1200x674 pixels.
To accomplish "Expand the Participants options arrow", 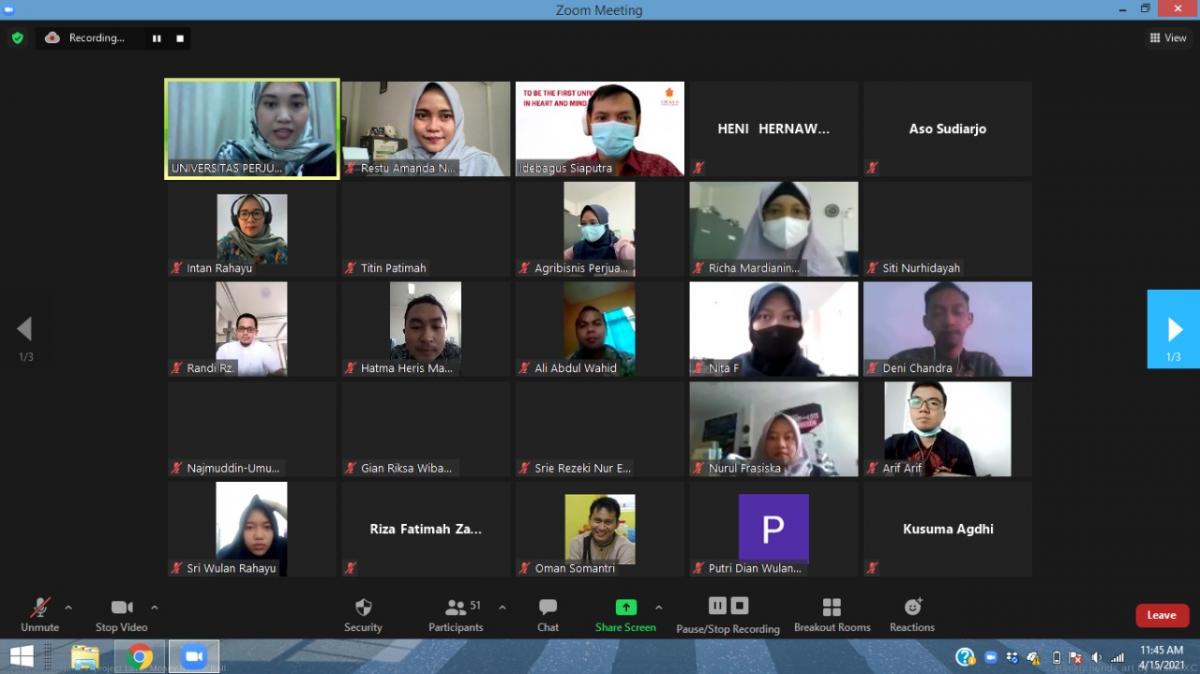I will 502,607.
